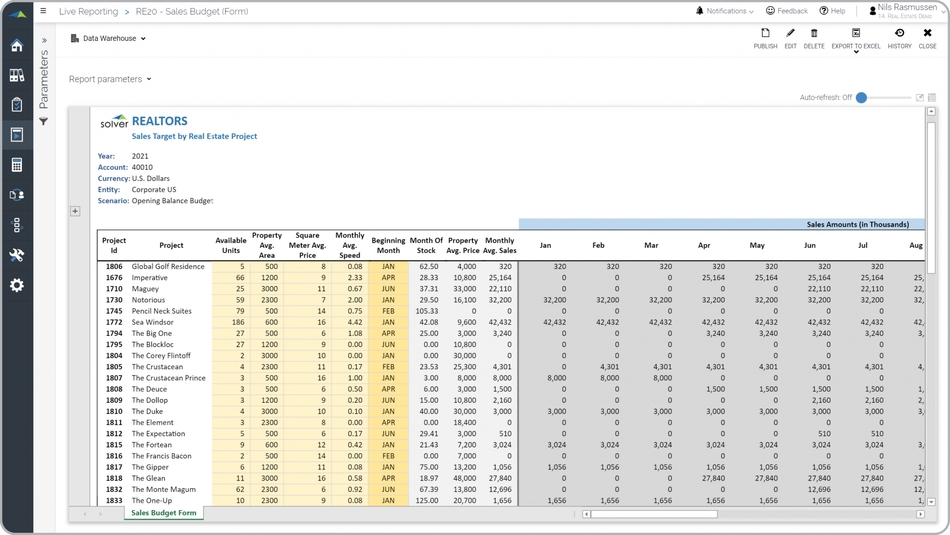This screenshot has width=950, height=535.
Task: Click the Publish toolbar icon
Action: point(765,38)
